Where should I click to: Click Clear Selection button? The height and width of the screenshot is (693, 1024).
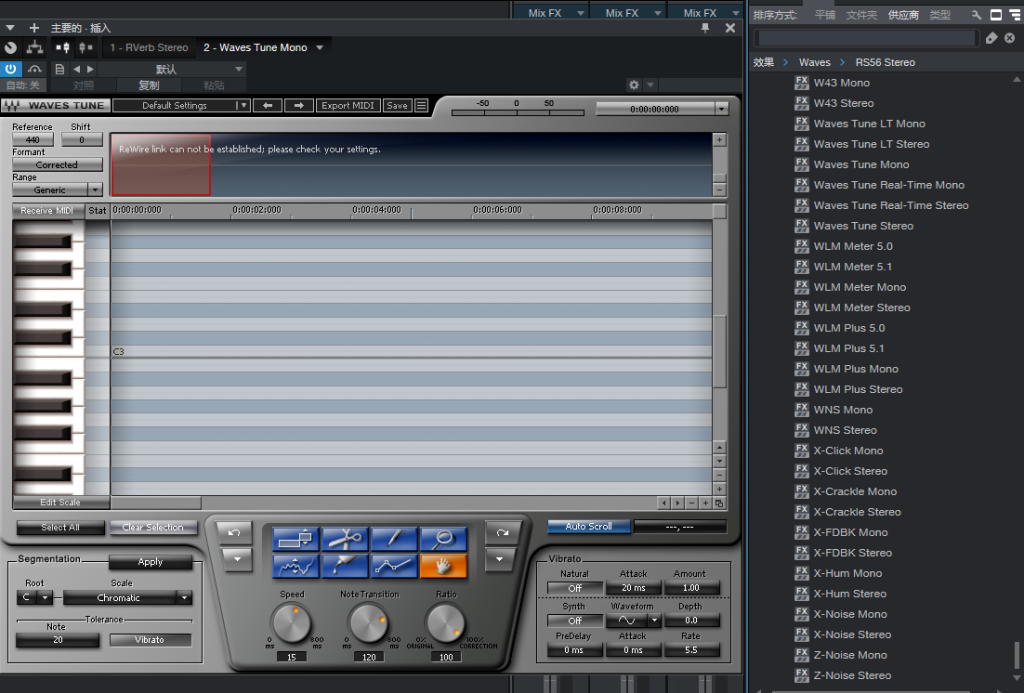153,527
